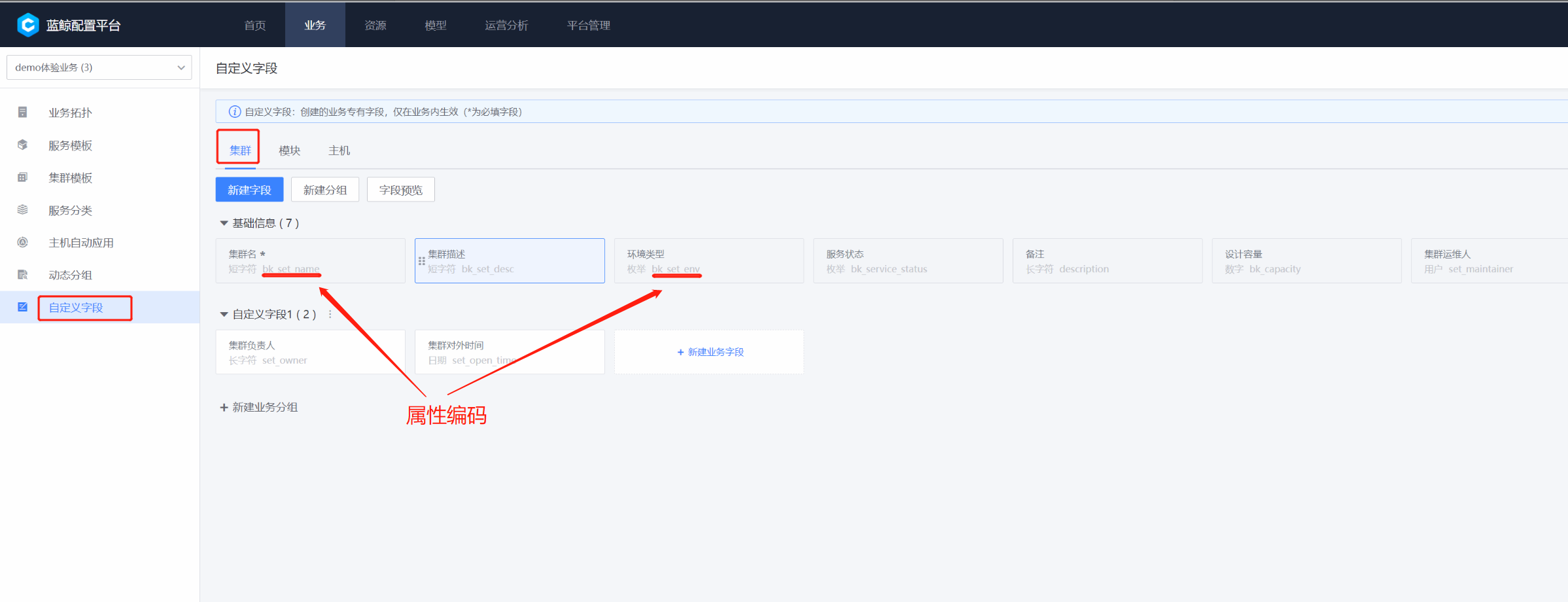
Task: Open the 集群对外时间 field card
Action: tap(510, 352)
